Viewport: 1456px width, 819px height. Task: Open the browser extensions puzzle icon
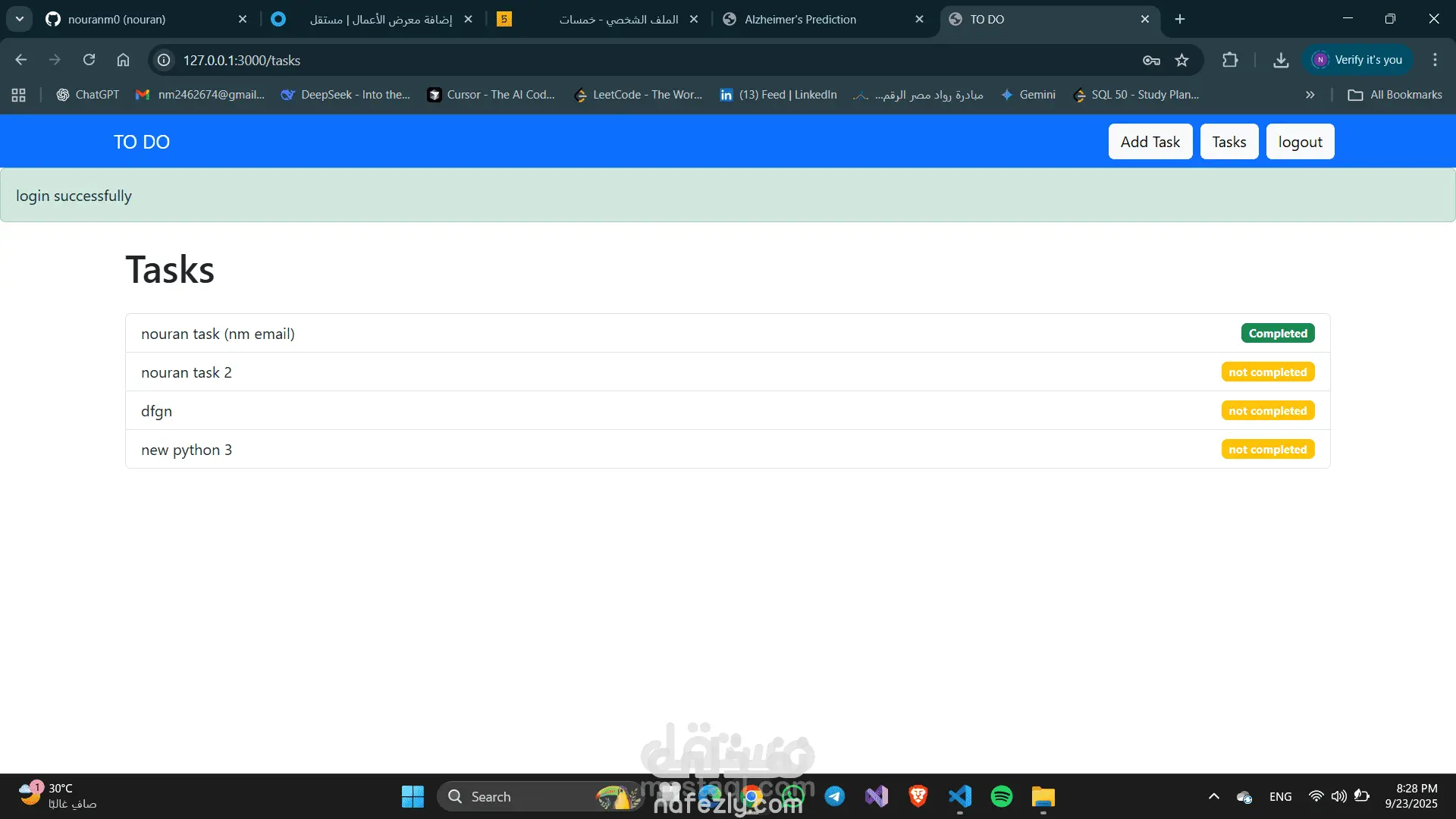(x=1230, y=60)
